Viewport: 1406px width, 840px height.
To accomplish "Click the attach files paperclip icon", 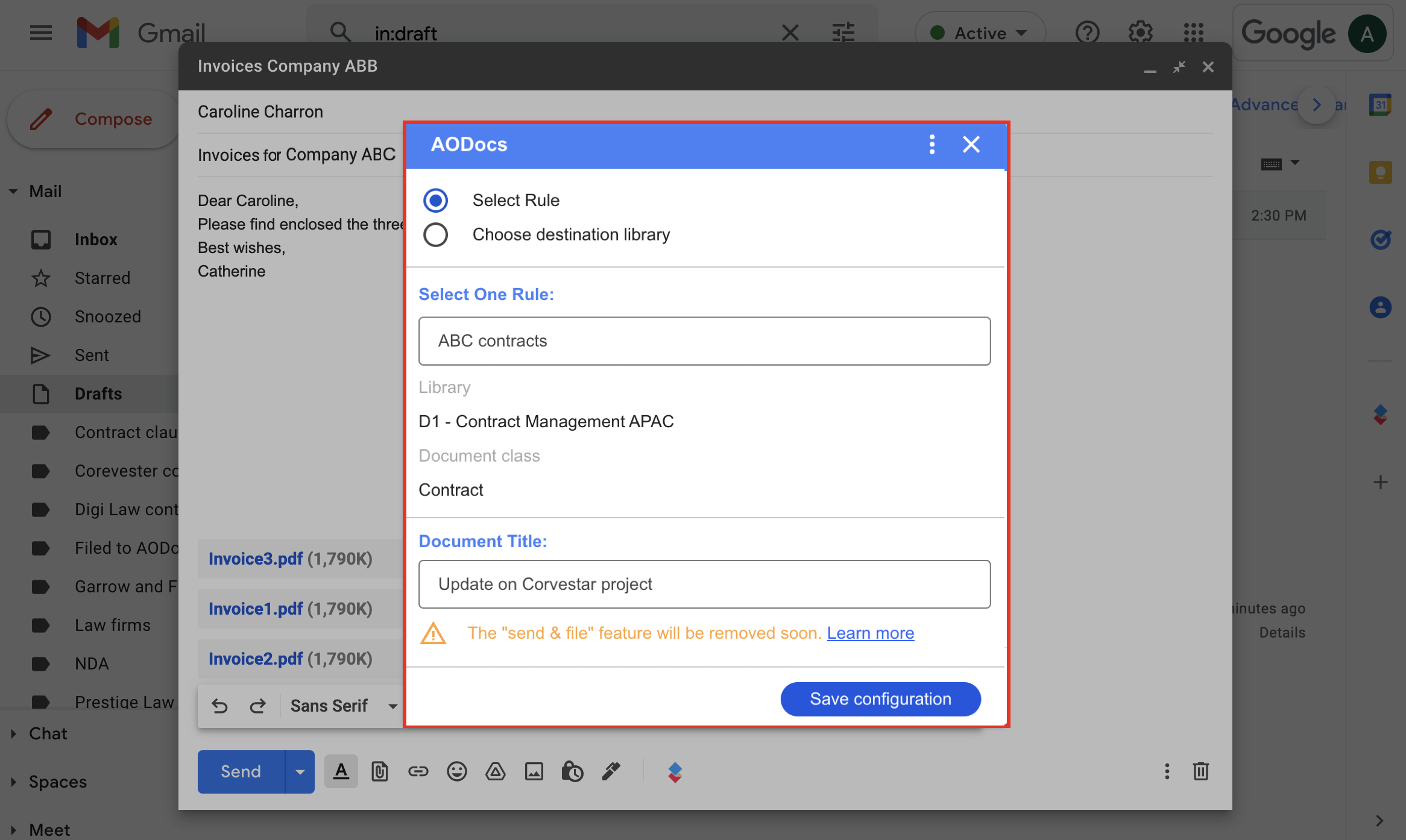I will (x=379, y=772).
